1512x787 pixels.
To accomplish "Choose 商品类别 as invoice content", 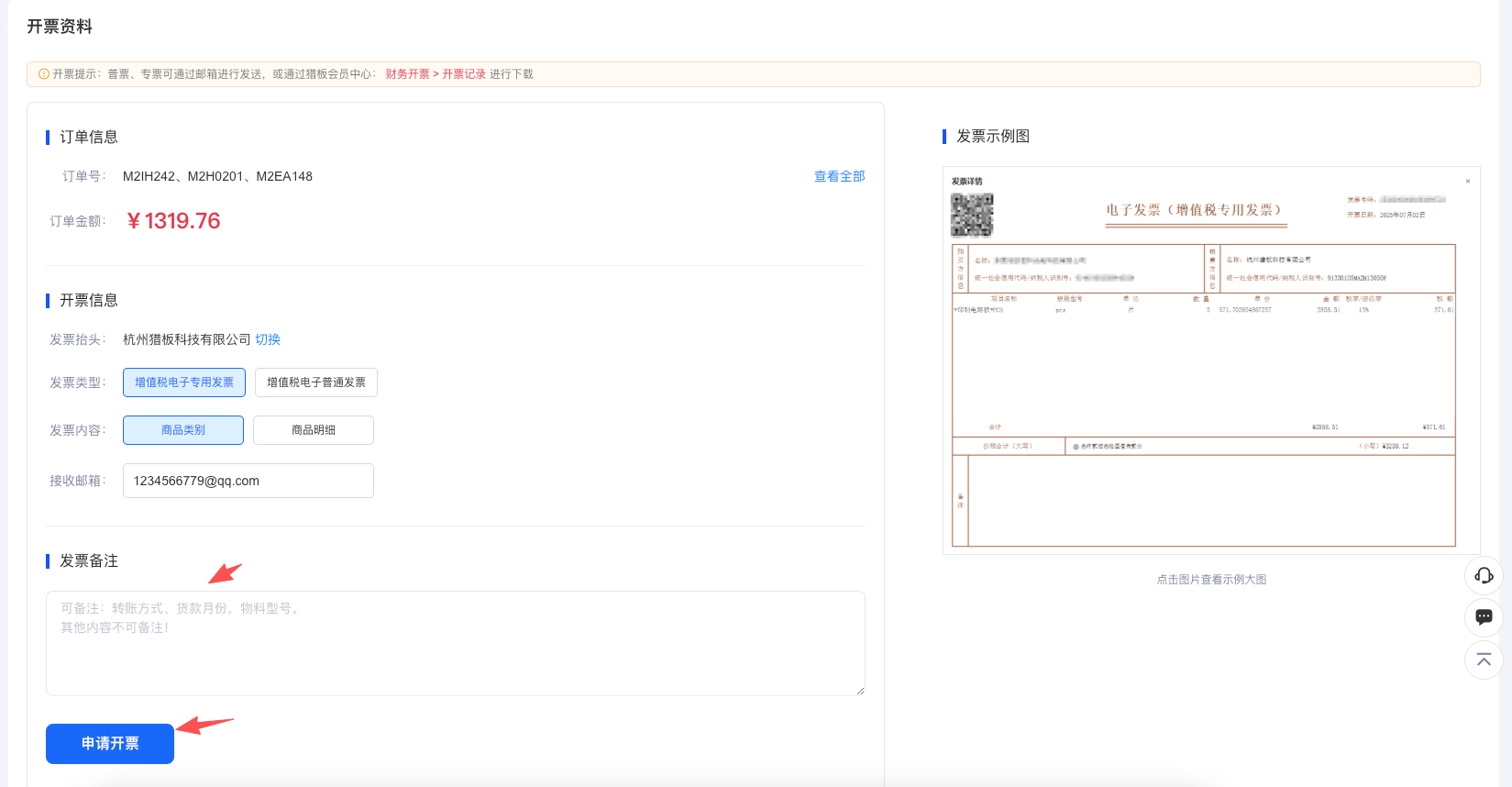I will (183, 430).
